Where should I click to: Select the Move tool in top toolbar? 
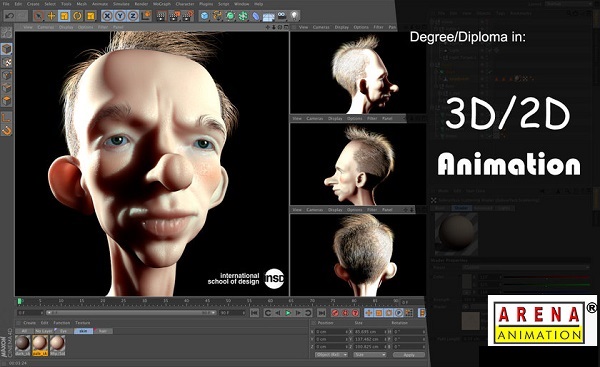pos(51,16)
